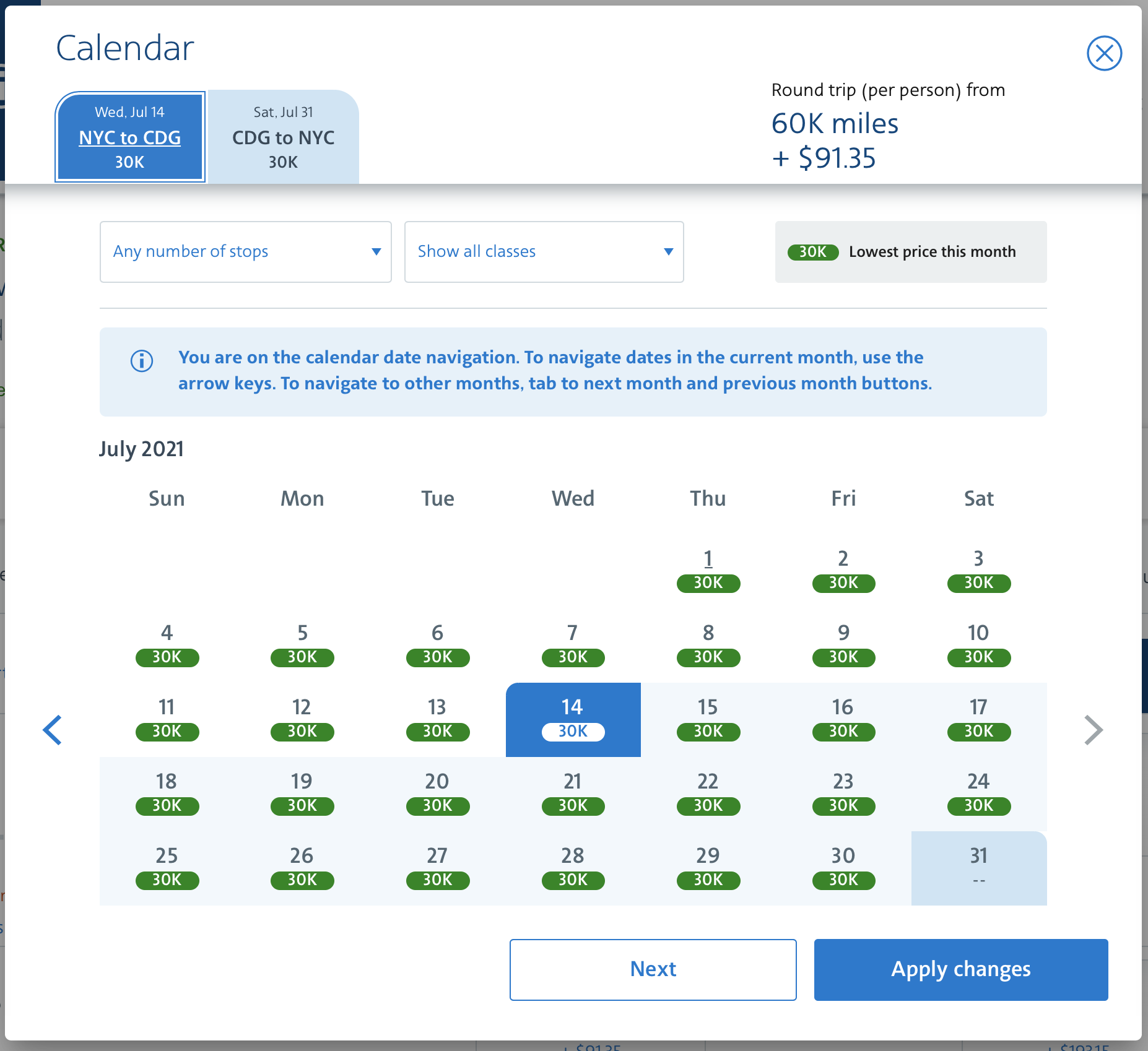Navigate to the previous month

tap(53, 730)
